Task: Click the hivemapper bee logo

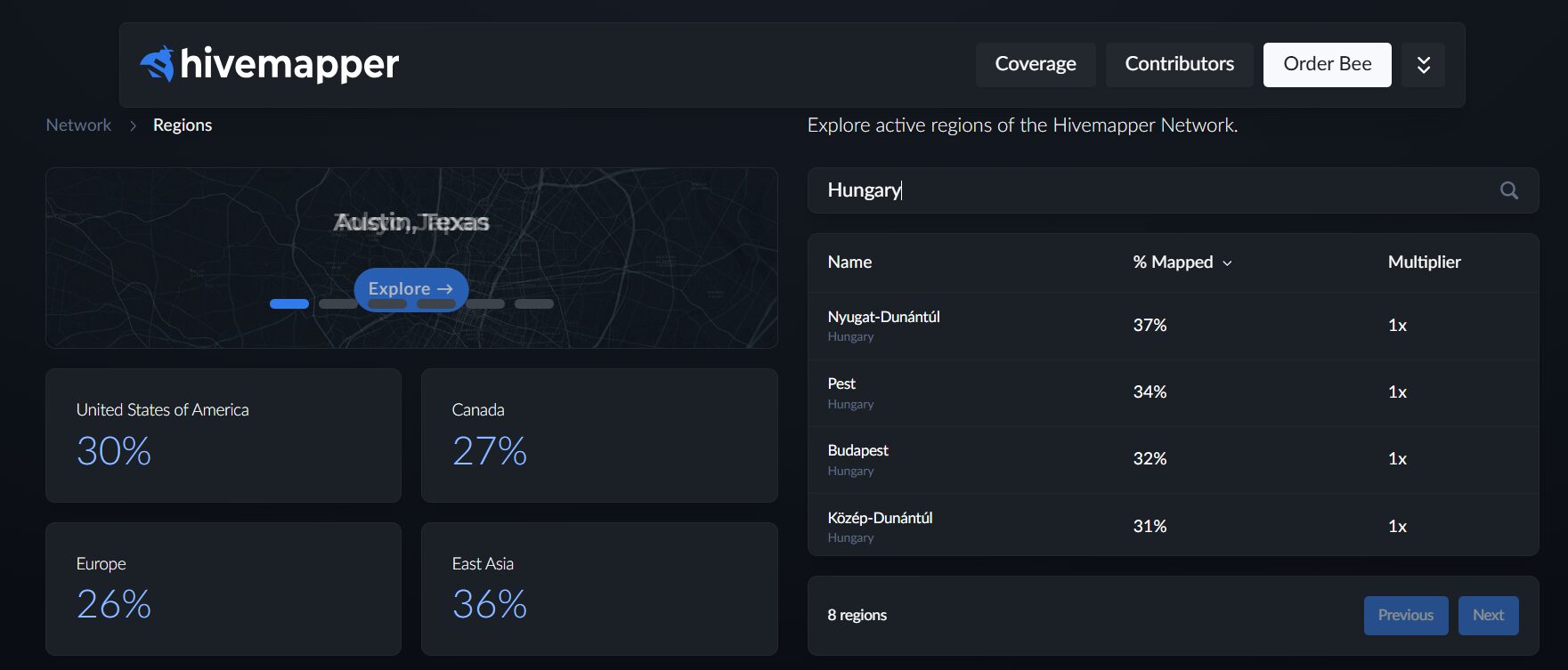Action: 158,64
